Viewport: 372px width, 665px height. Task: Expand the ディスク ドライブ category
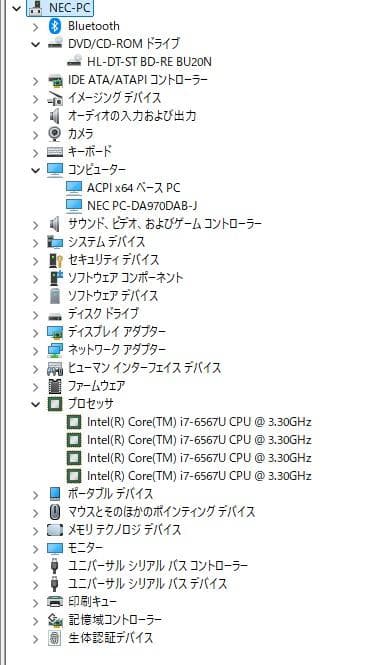(x=36, y=314)
